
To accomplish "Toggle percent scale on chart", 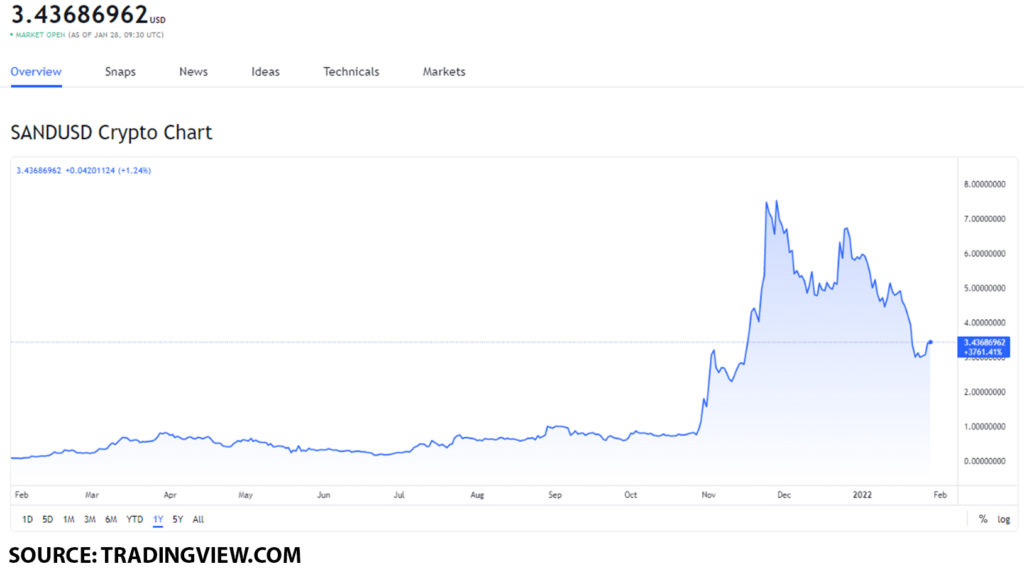I will 983,519.
